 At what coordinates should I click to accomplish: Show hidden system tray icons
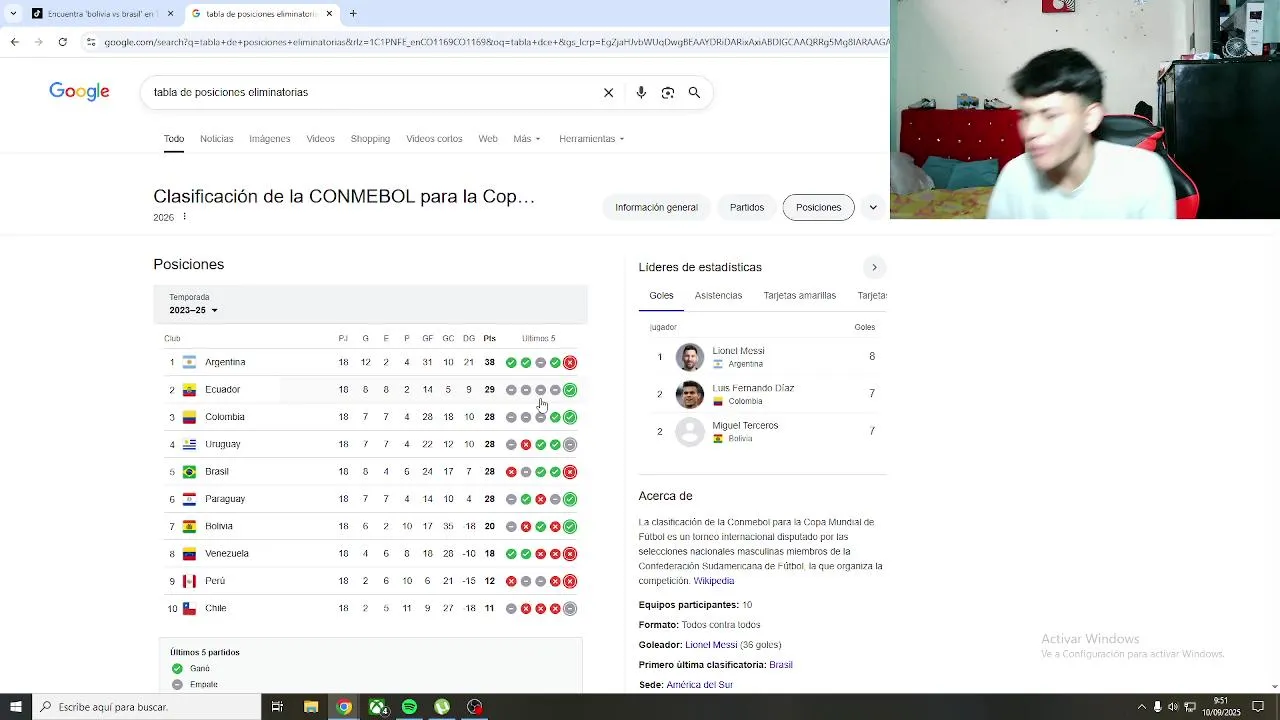pyautogui.click(x=1142, y=707)
